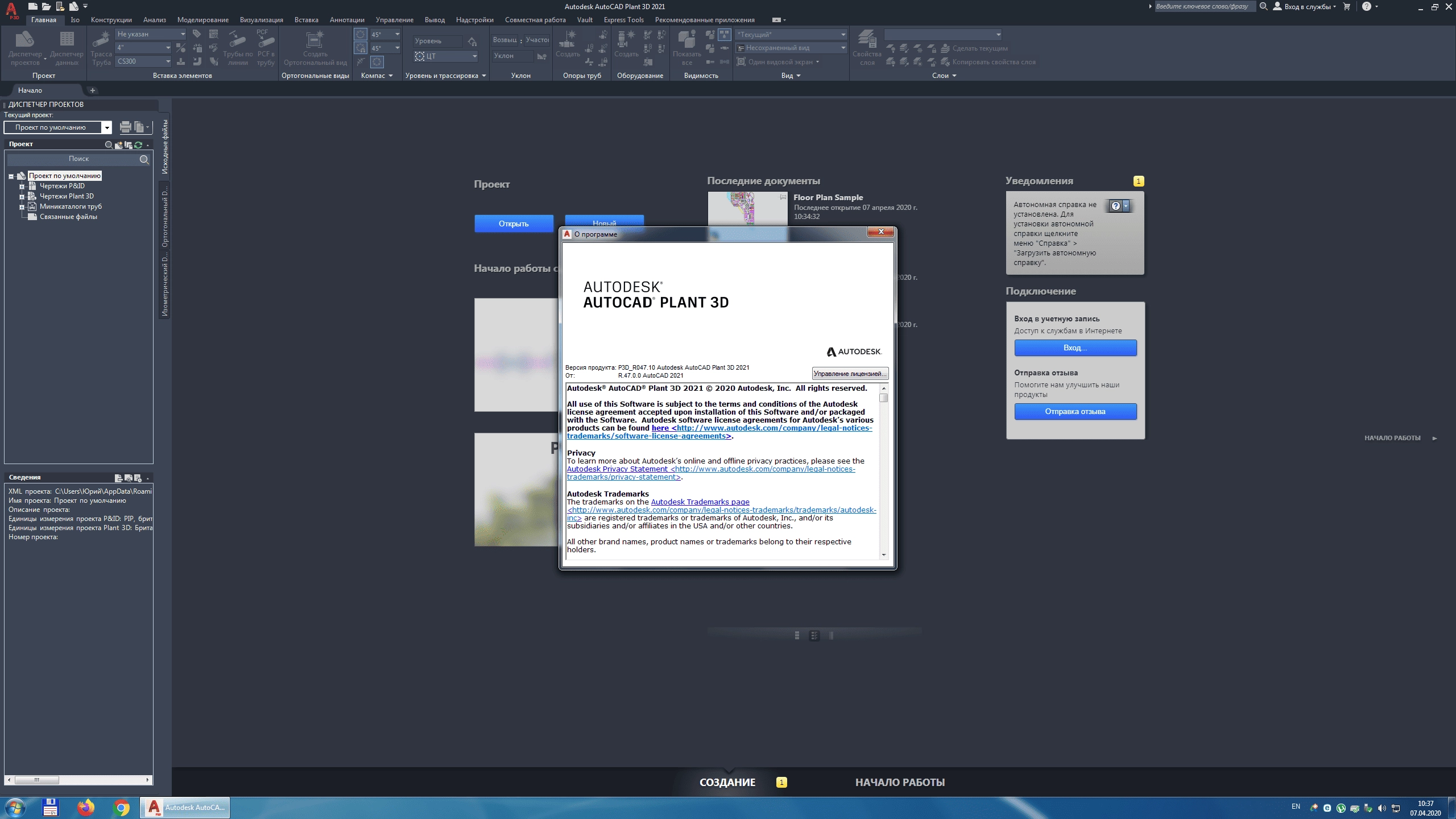Select the Исходные файлы vertical tab
The image size is (1456, 819).
(x=165, y=147)
